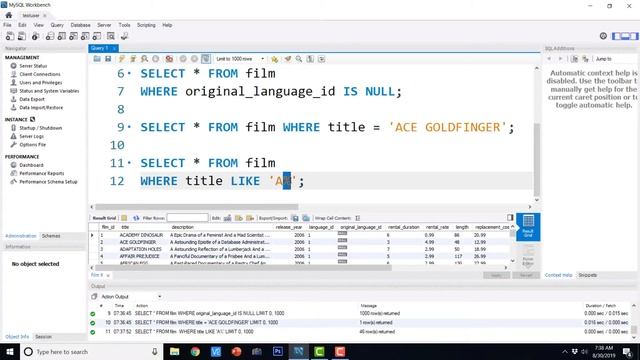Click the release_year column header
This screenshot has height=360, width=640.
289,227
